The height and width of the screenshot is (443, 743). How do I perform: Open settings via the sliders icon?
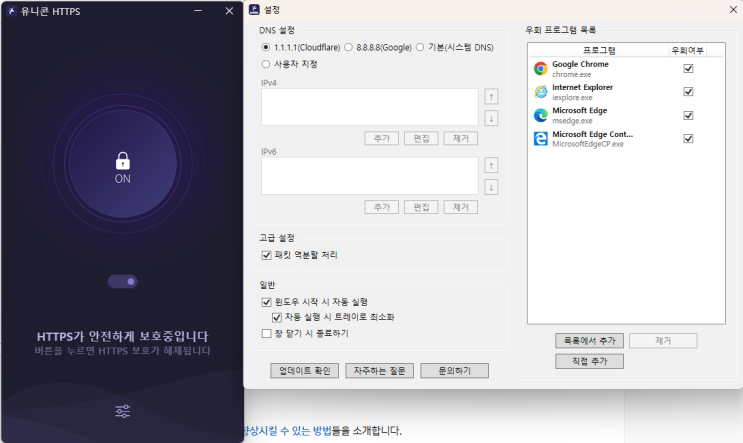point(123,411)
